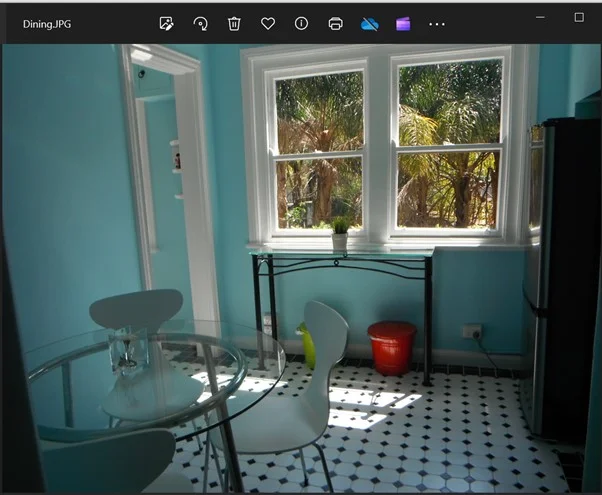Open the three-dots See more menu
602x495 pixels.
[x=437, y=24]
